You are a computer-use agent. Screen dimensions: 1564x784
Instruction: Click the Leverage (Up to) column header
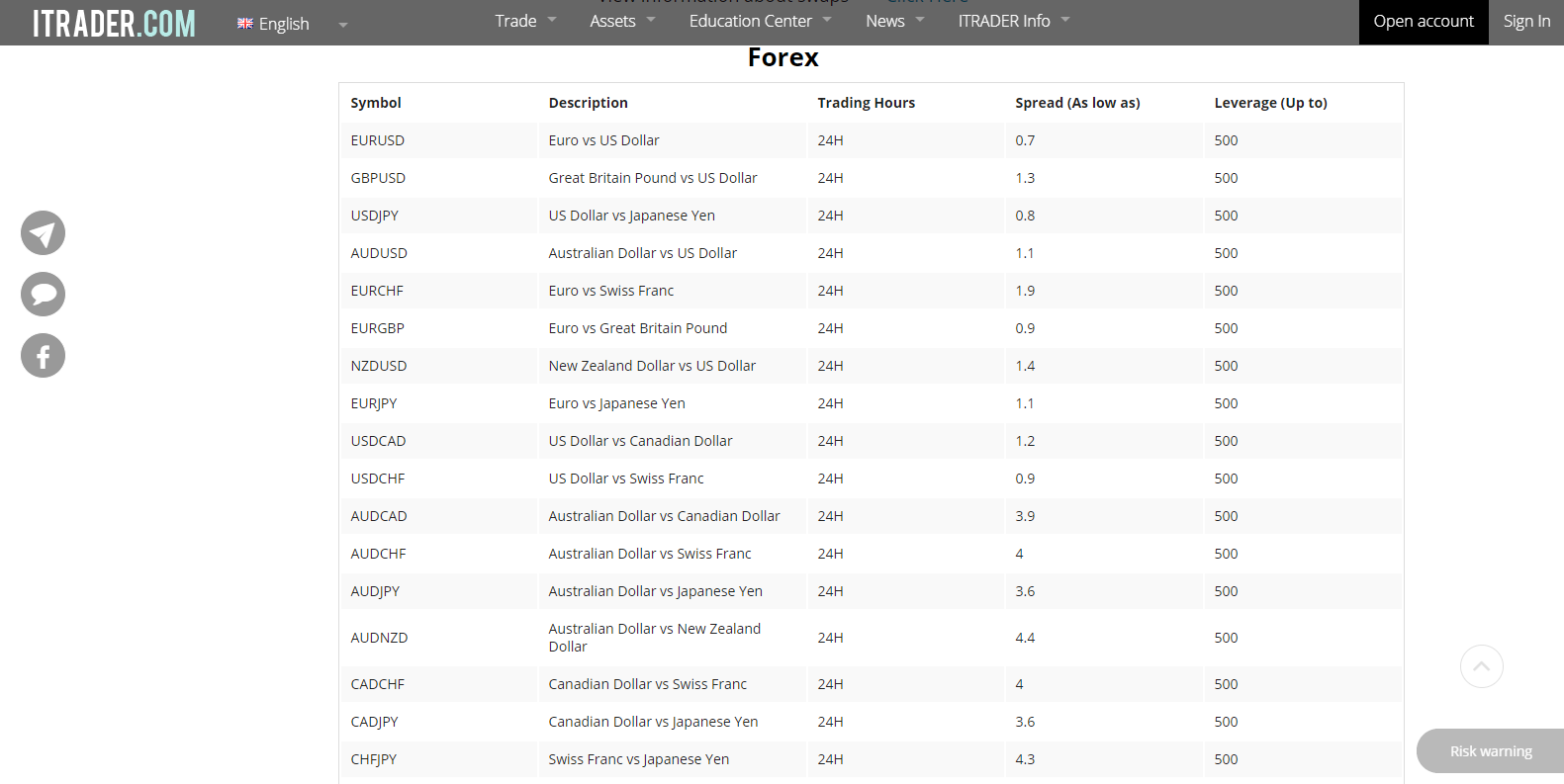click(x=1270, y=103)
